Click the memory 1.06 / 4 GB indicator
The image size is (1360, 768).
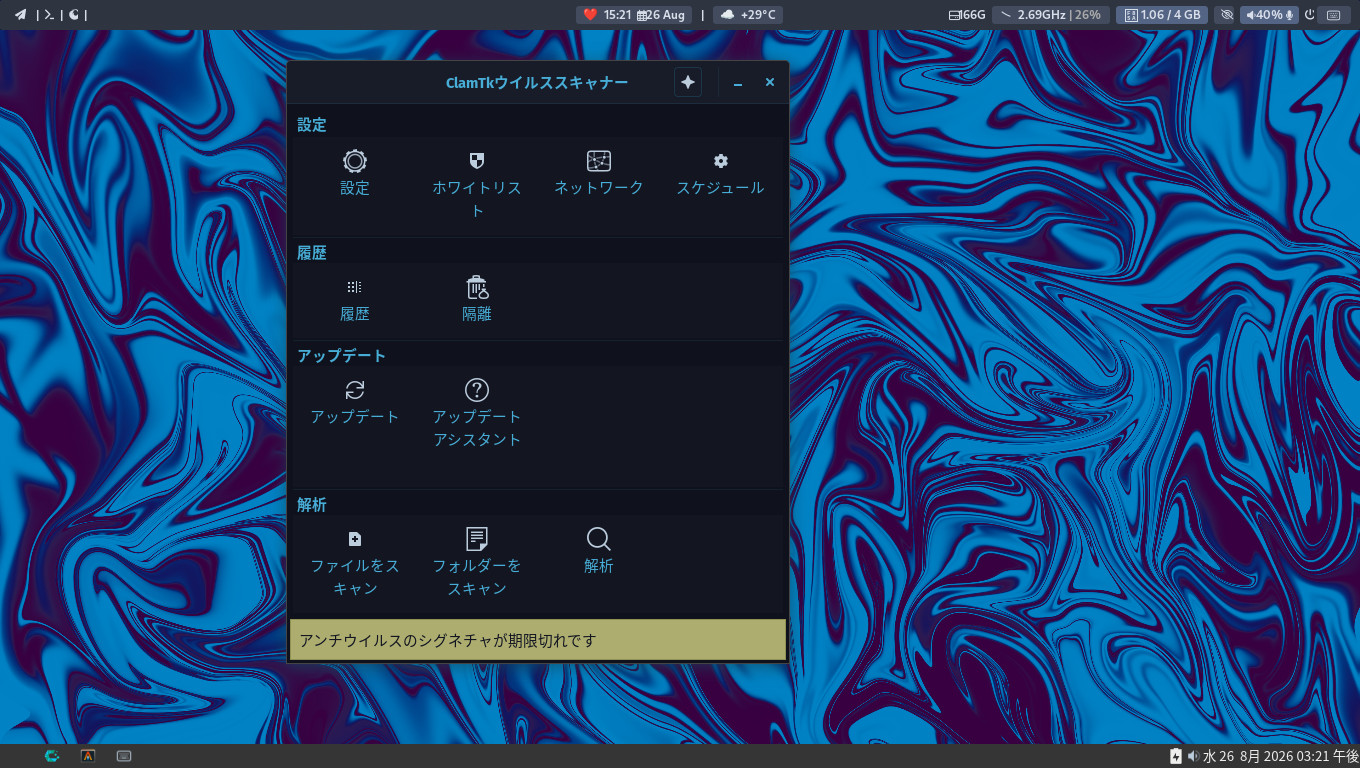[1162, 15]
